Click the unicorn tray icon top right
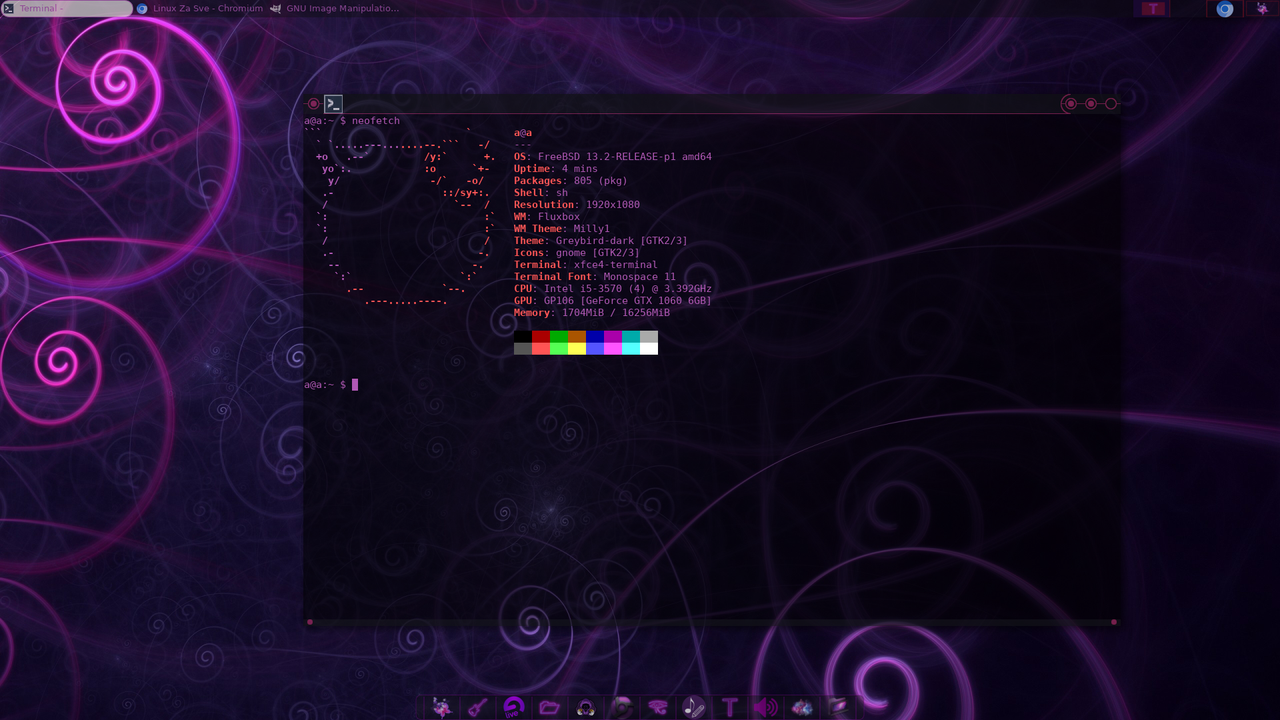Viewport: 1280px width, 720px height. pyautogui.click(x=1262, y=8)
